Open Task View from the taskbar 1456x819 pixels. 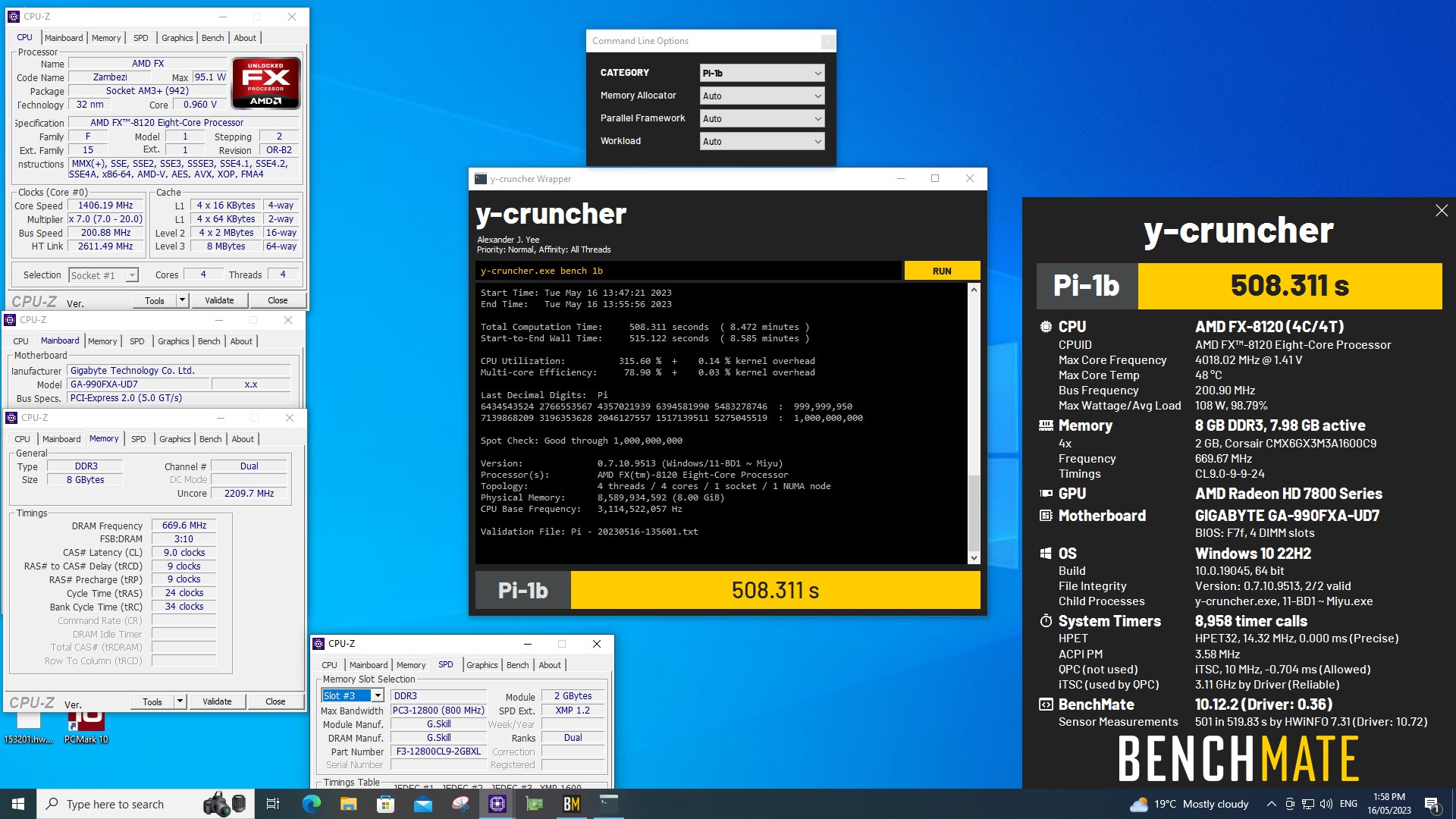tap(273, 804)
